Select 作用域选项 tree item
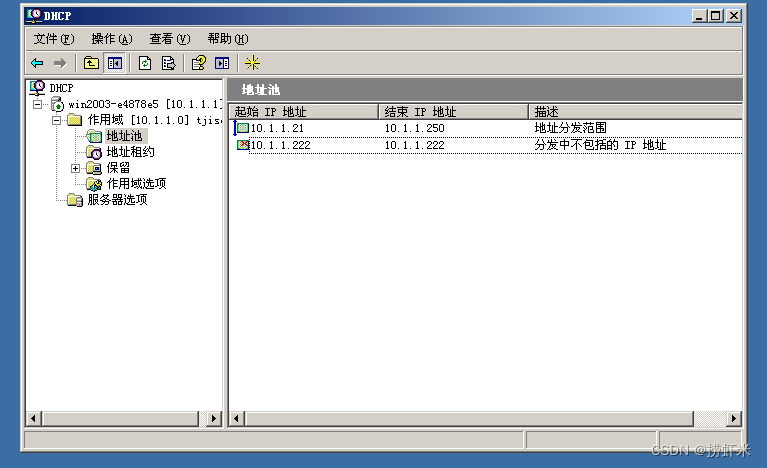Viewport: 767px width, 468px height. pos(136,184)
